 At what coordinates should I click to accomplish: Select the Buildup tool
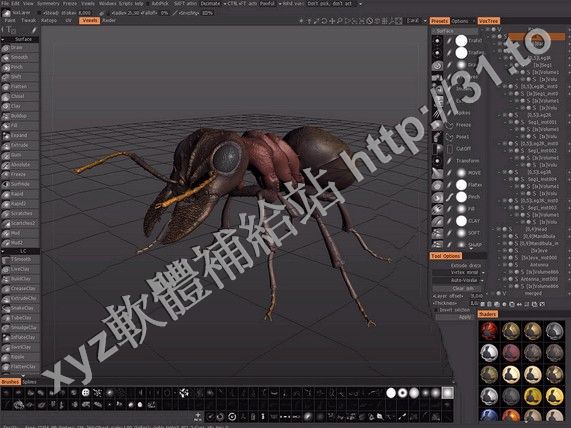tap(20, 116)
